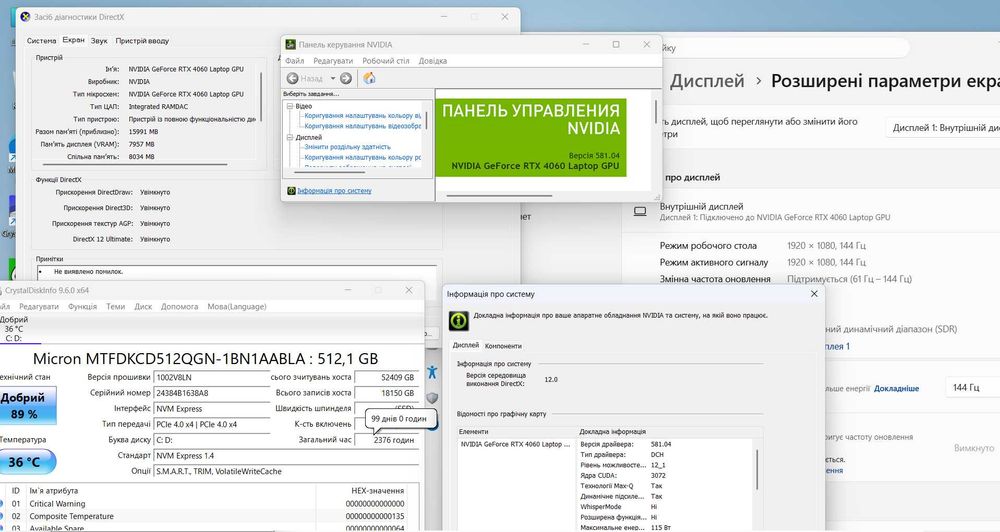The image size is (1000, 532).
Task: Open Функція menu in CrystalDiskInfo
Action: point(82,307)
